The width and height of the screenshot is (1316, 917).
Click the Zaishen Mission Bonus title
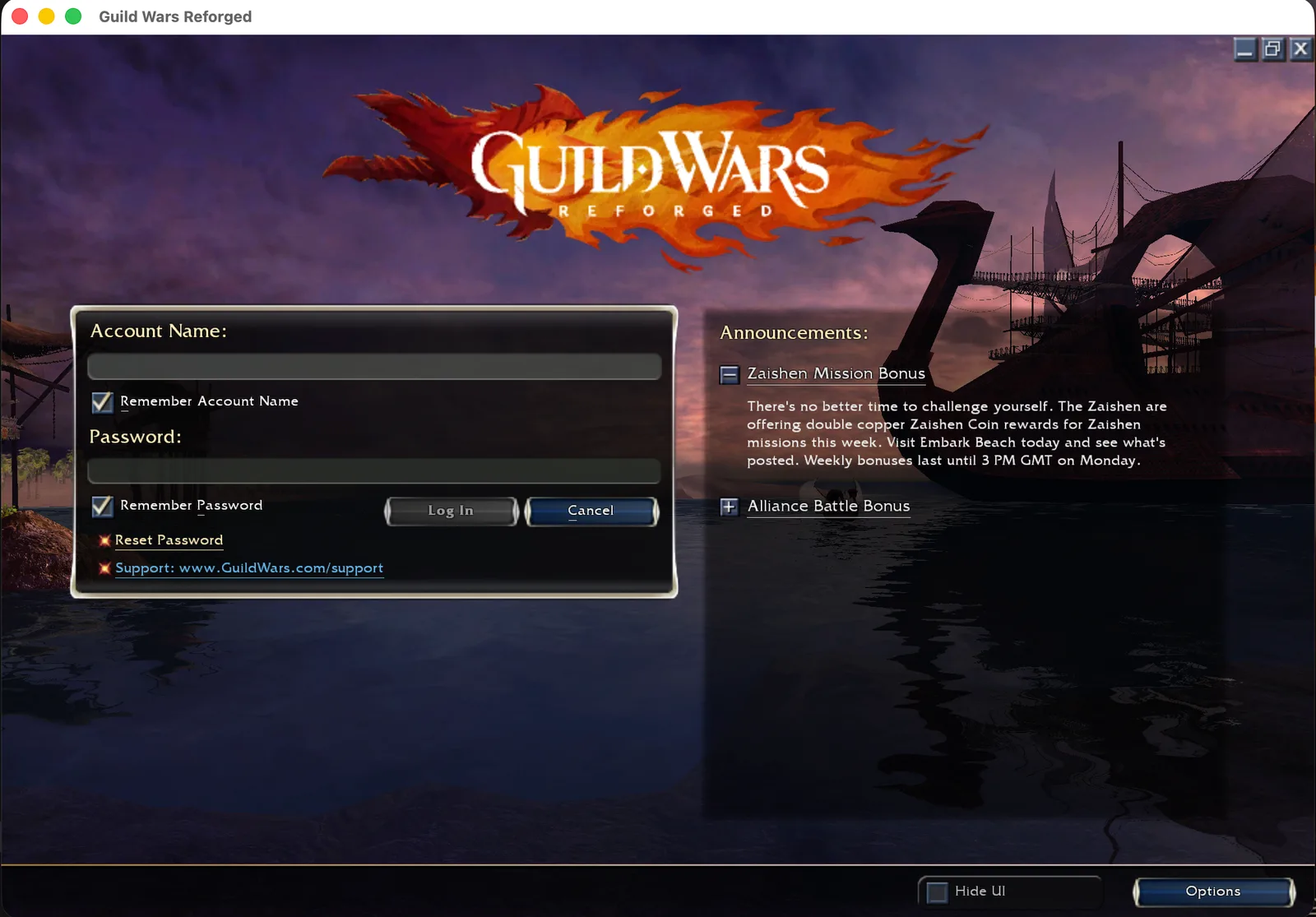[836, 373]
